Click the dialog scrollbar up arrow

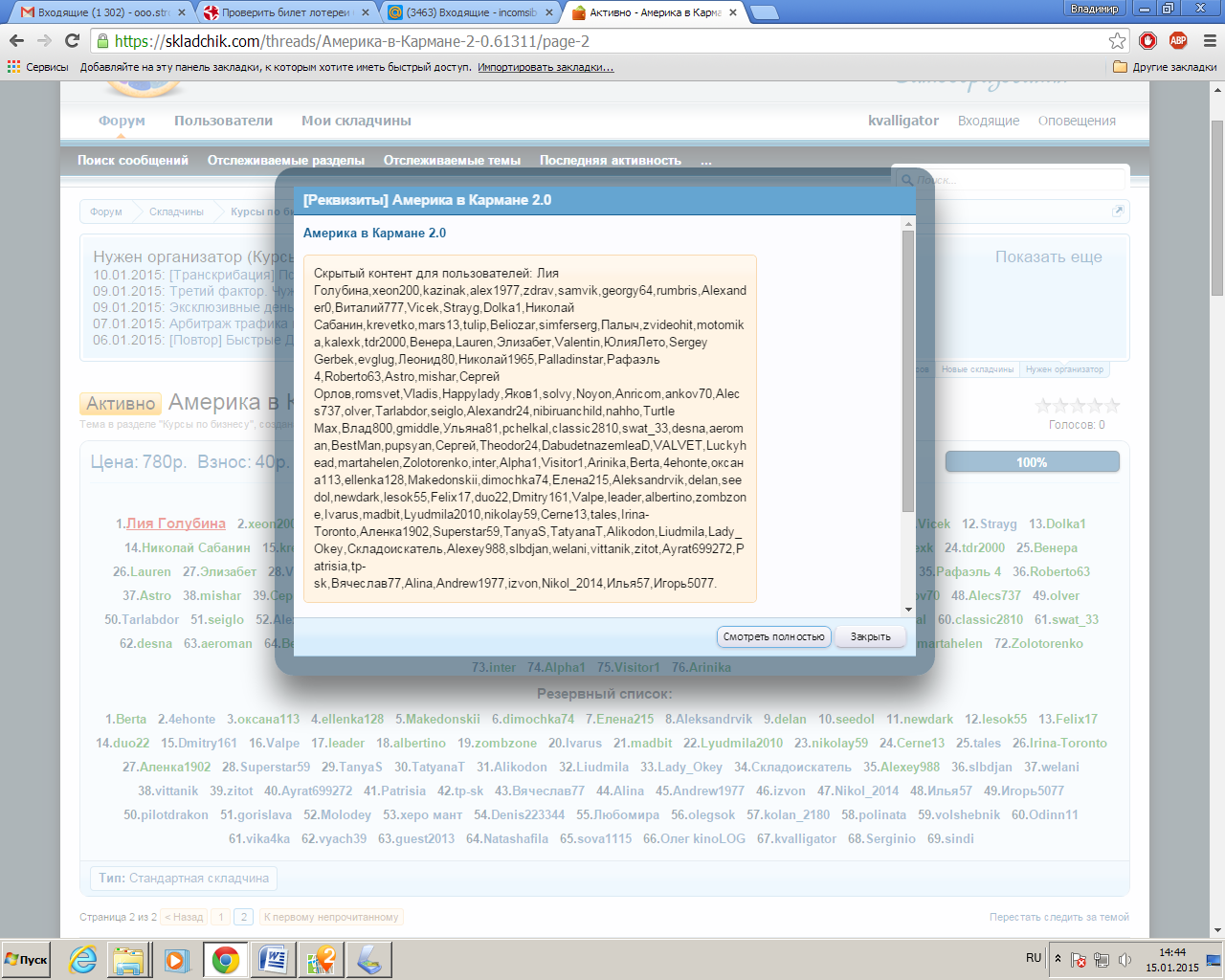point(908,224)
